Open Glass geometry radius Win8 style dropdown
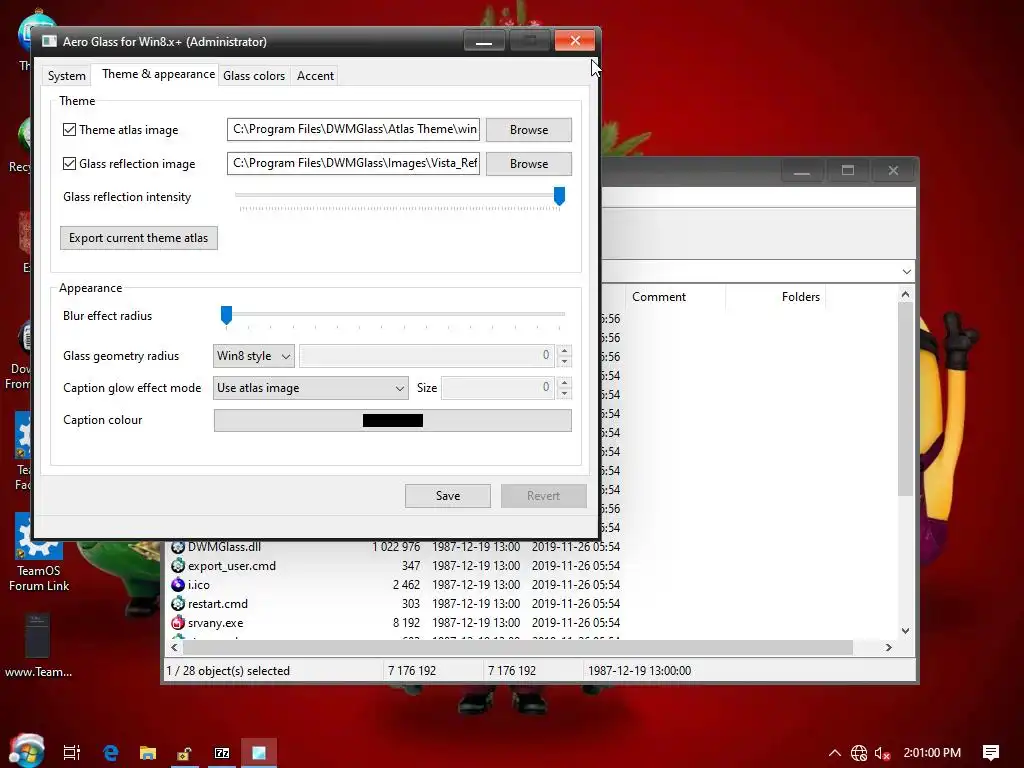The height and width of the screenshot is (768, 1024). (x=253, y=356)
